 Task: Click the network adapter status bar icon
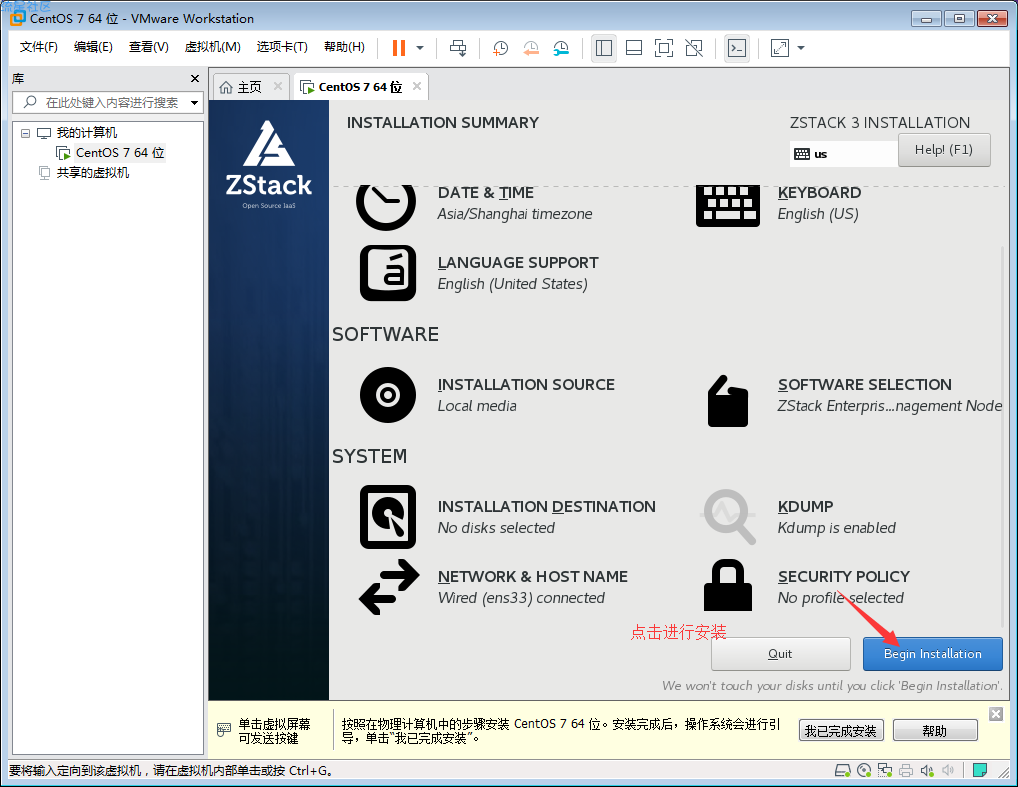[885, 771]
